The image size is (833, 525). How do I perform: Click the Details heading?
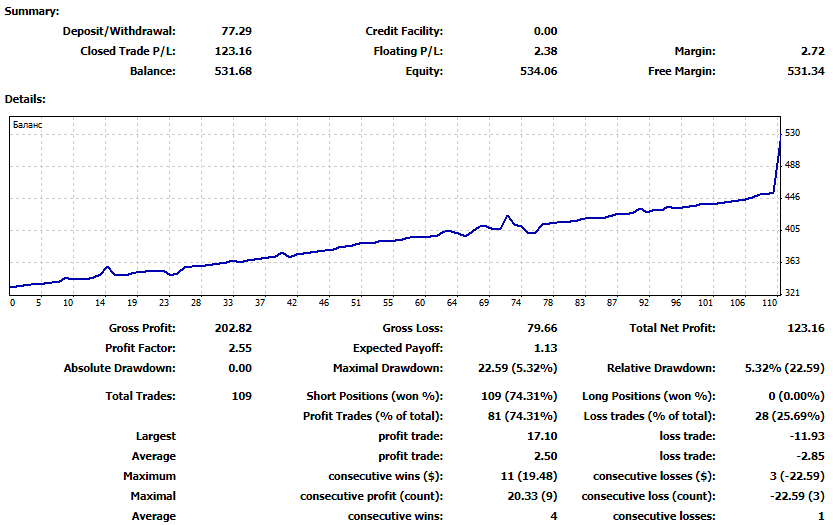[25, 99]
